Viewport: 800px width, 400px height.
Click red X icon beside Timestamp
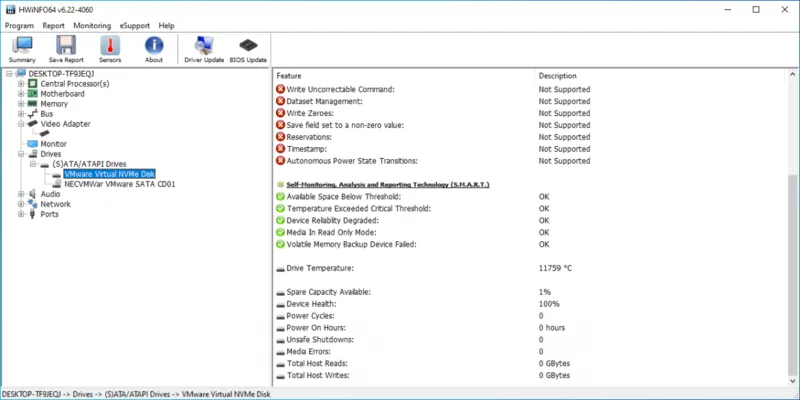[280, 149]
